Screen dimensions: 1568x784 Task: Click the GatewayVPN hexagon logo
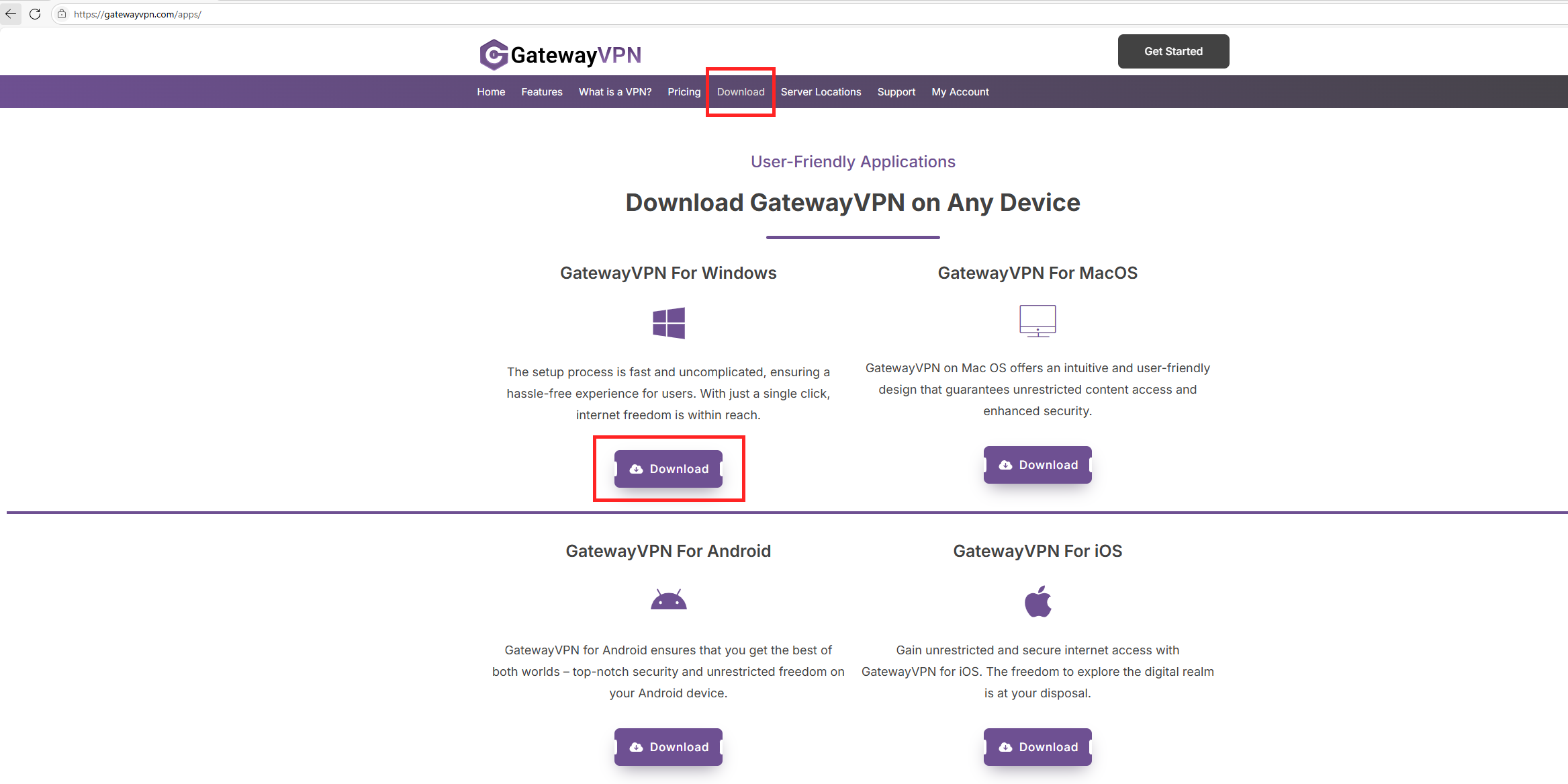(x=494, y=54)
